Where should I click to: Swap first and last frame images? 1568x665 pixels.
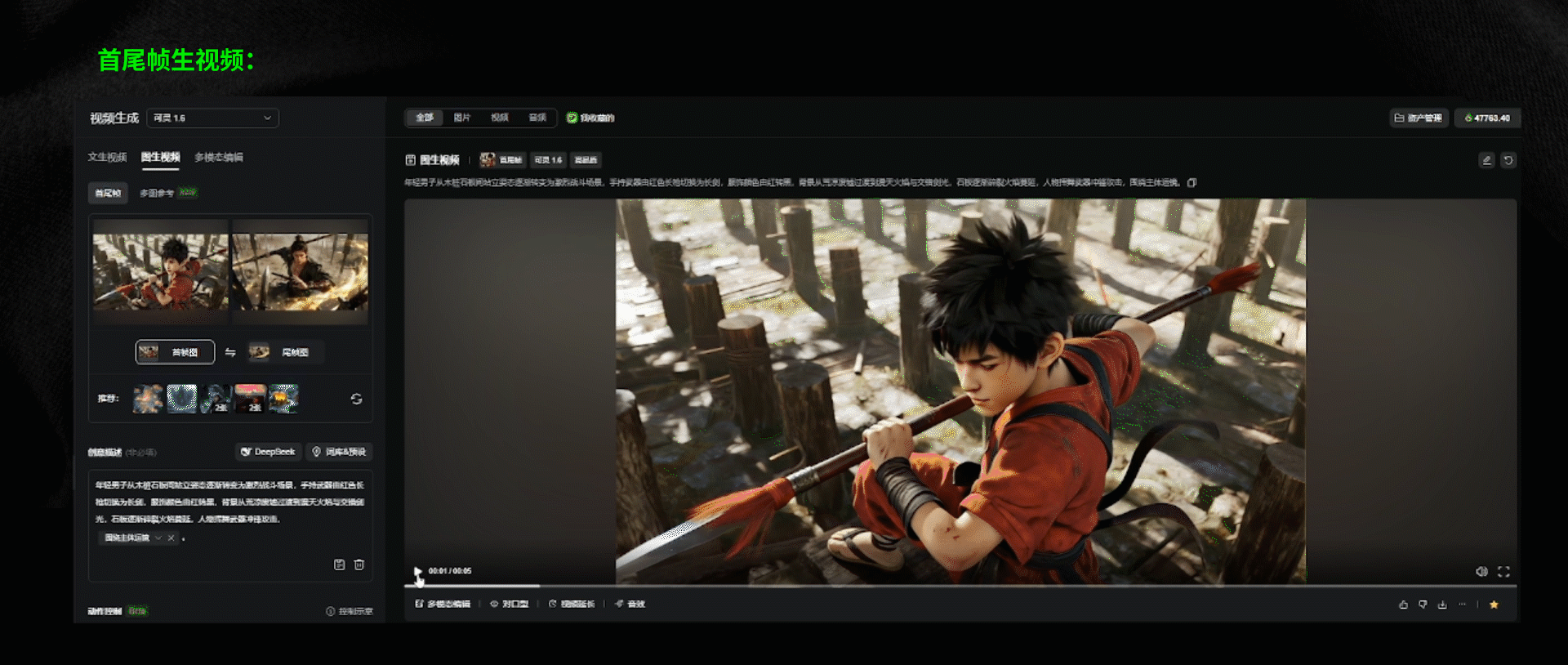point(230,352)
